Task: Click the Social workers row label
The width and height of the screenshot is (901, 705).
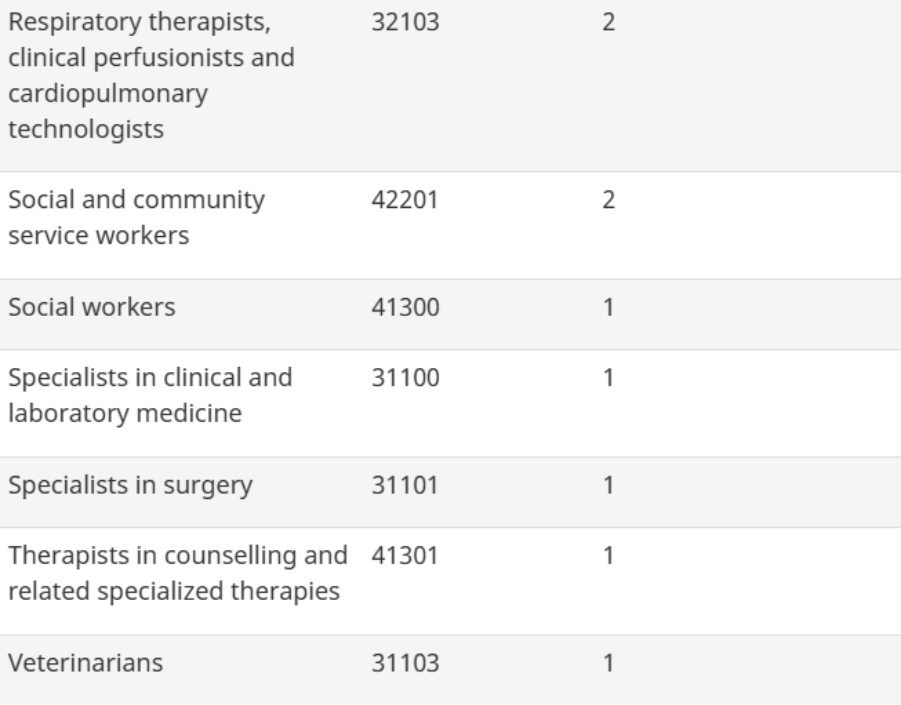Action: (x=92, y=307)
